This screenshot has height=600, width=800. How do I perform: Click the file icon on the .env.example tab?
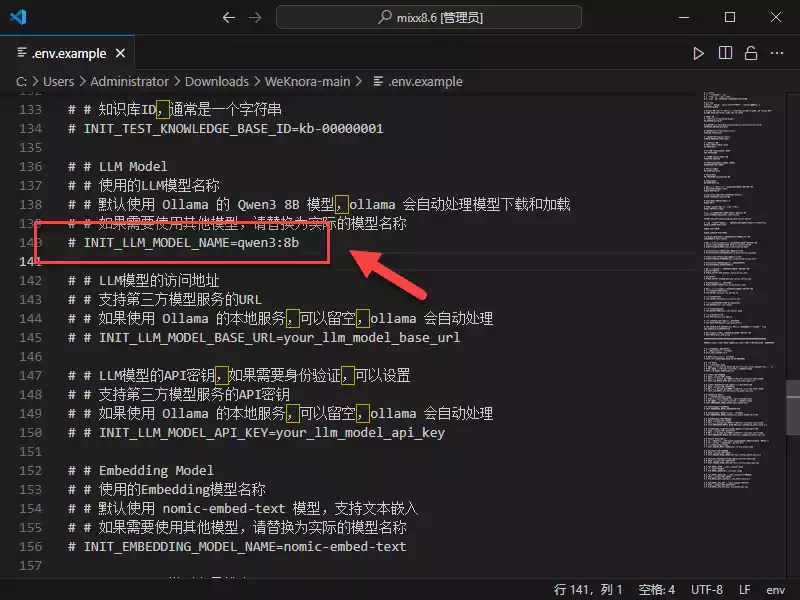20,52
